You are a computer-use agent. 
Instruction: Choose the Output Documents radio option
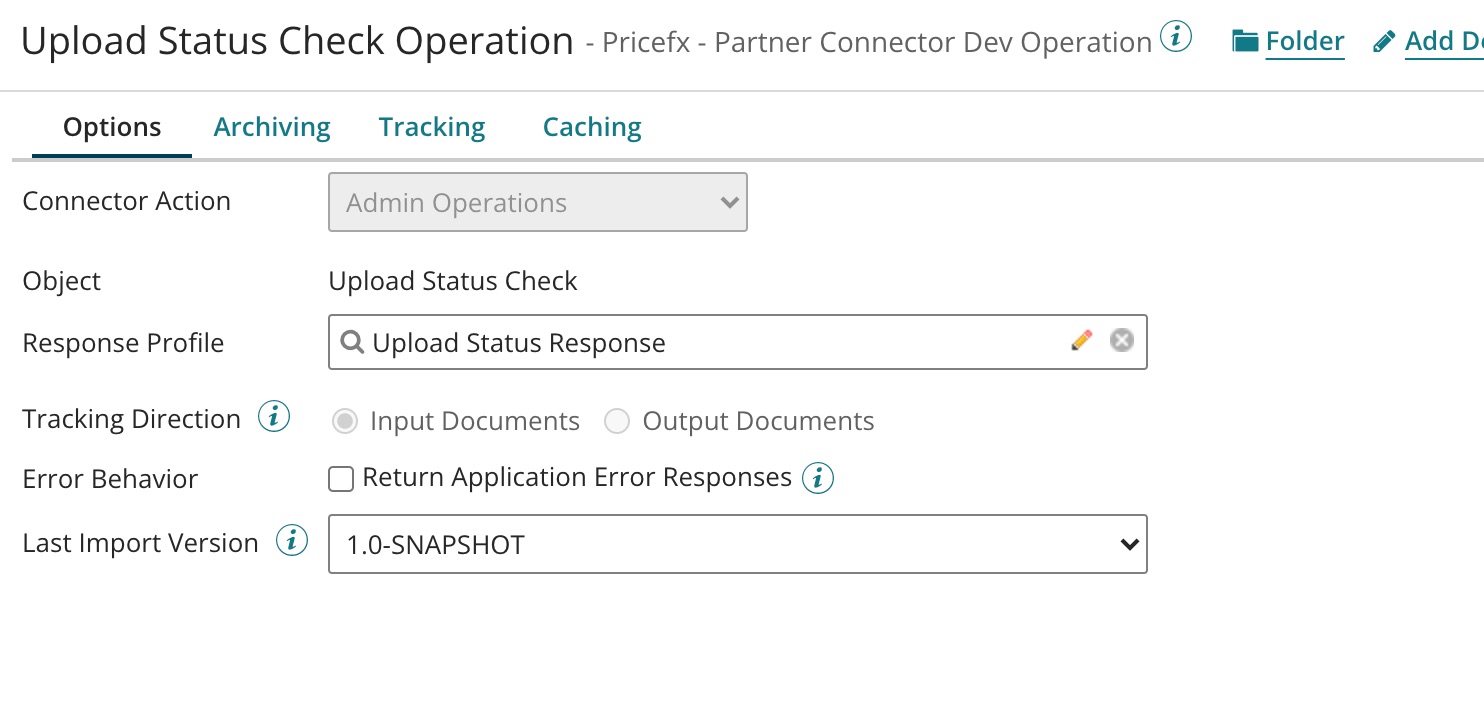pyautogui.click(x=617, y=422)
